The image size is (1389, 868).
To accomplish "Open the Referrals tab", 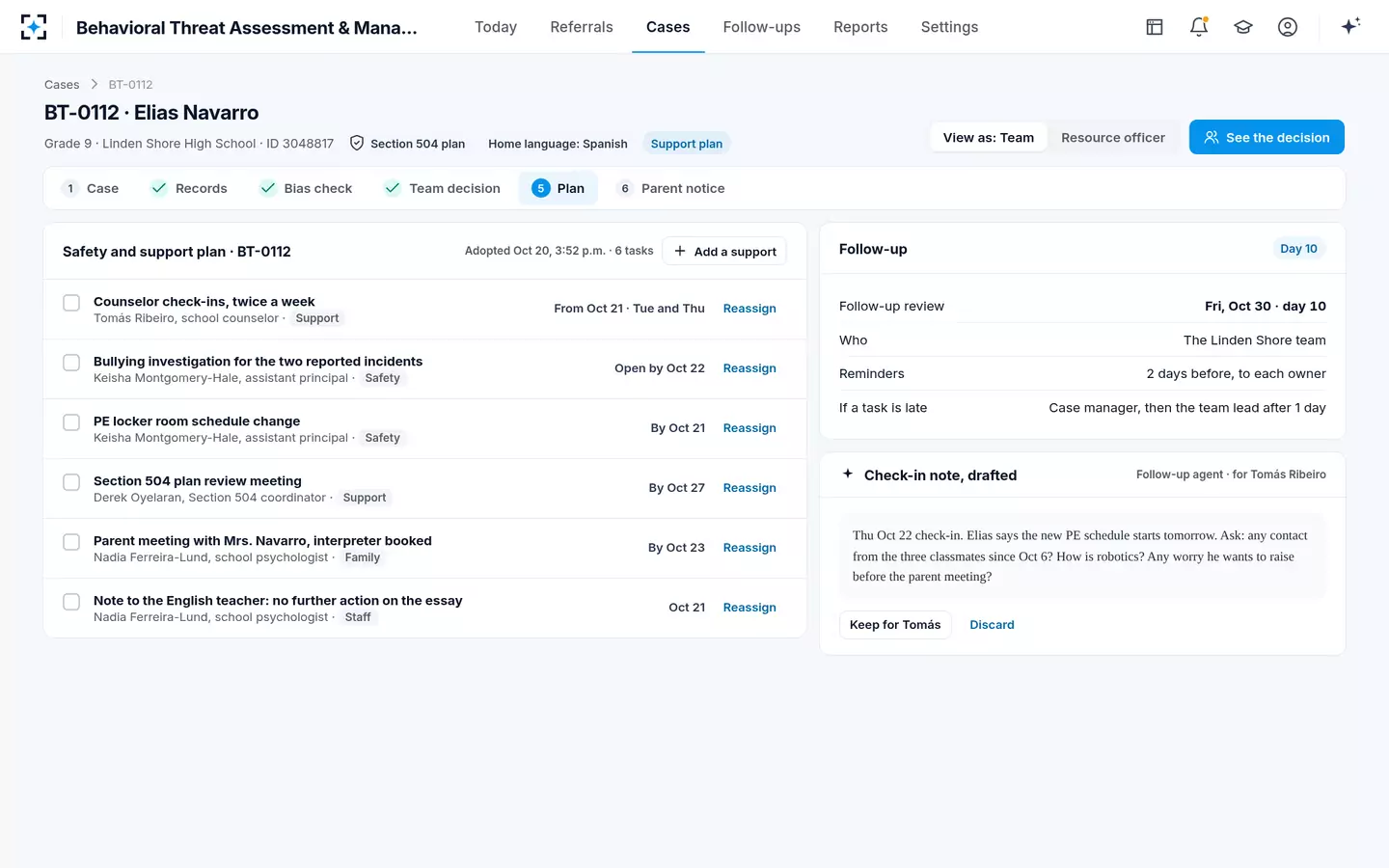I will 582,27.
